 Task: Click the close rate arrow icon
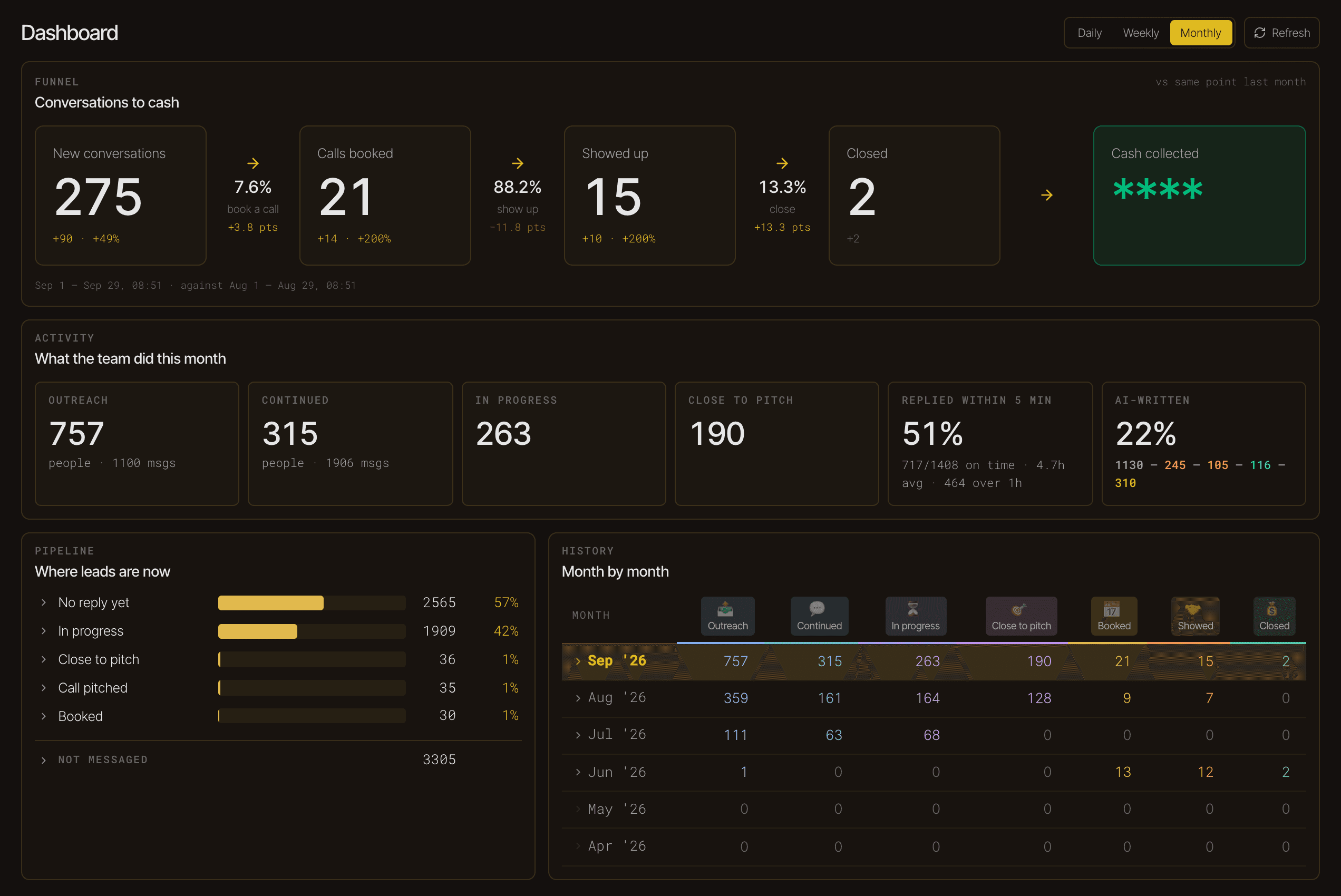(782, 163)
